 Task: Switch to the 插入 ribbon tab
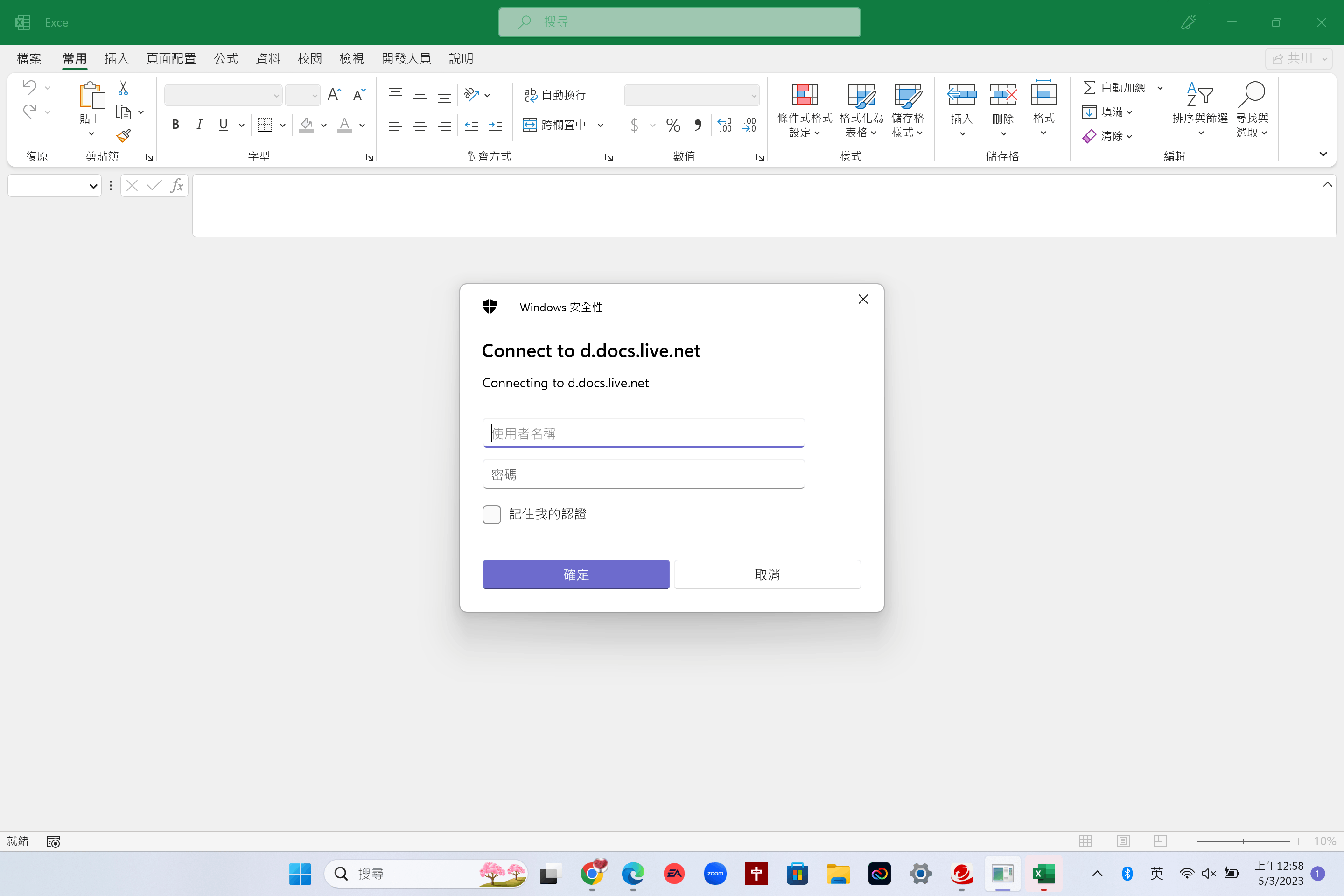click(116, 58)
